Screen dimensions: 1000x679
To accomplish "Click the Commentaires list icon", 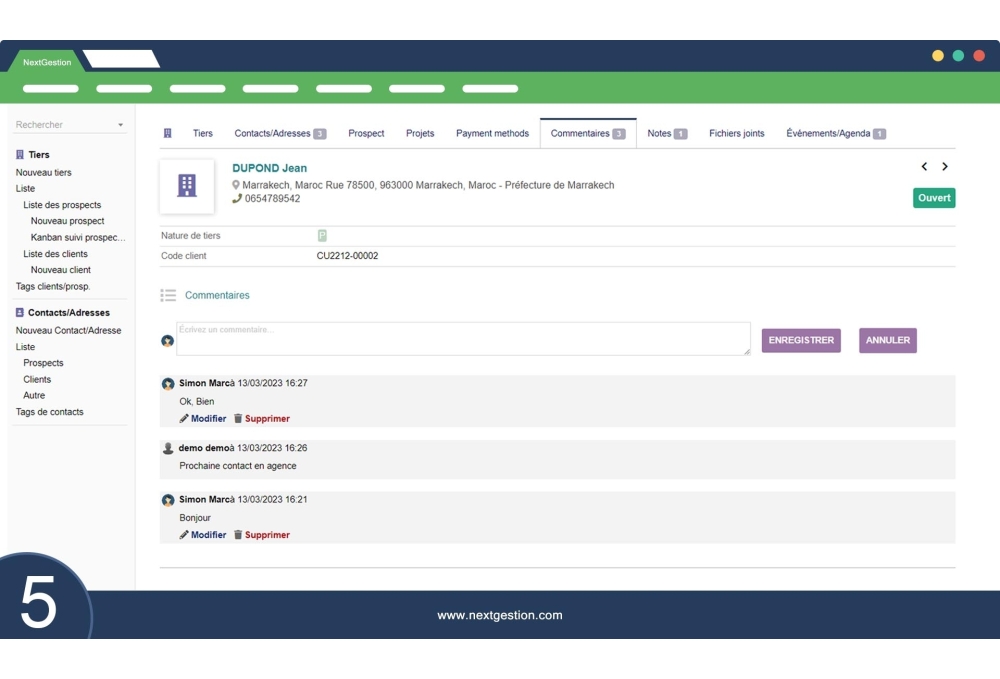I will [166, 294].
